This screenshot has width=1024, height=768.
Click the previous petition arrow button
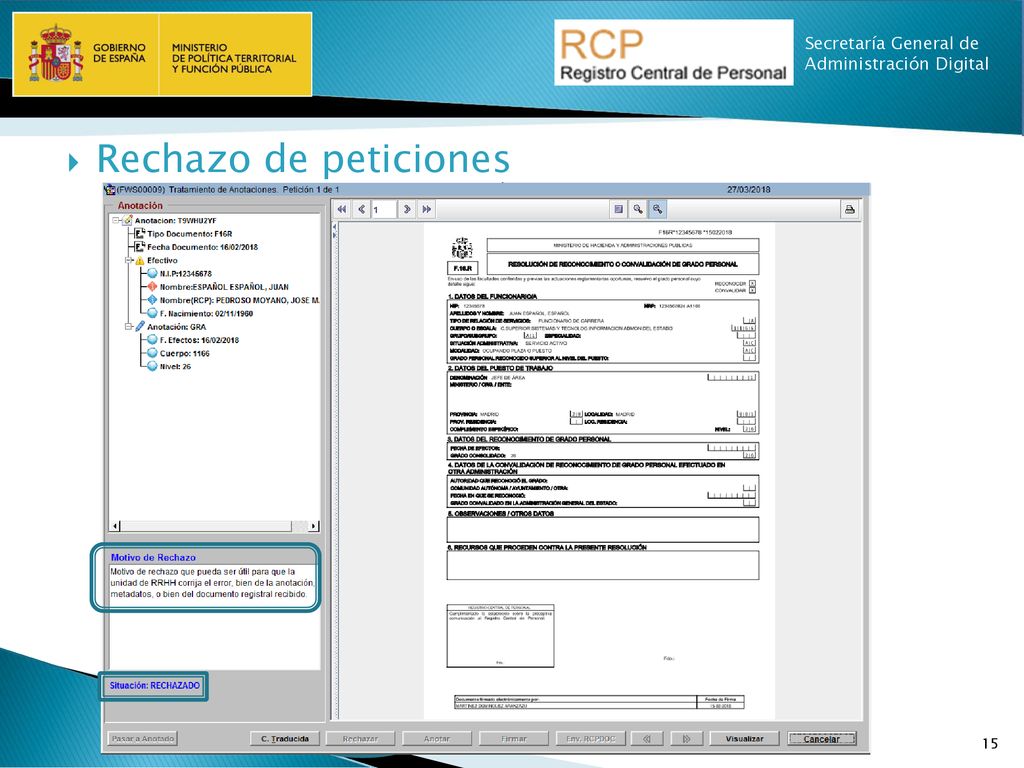coord(647,739)
